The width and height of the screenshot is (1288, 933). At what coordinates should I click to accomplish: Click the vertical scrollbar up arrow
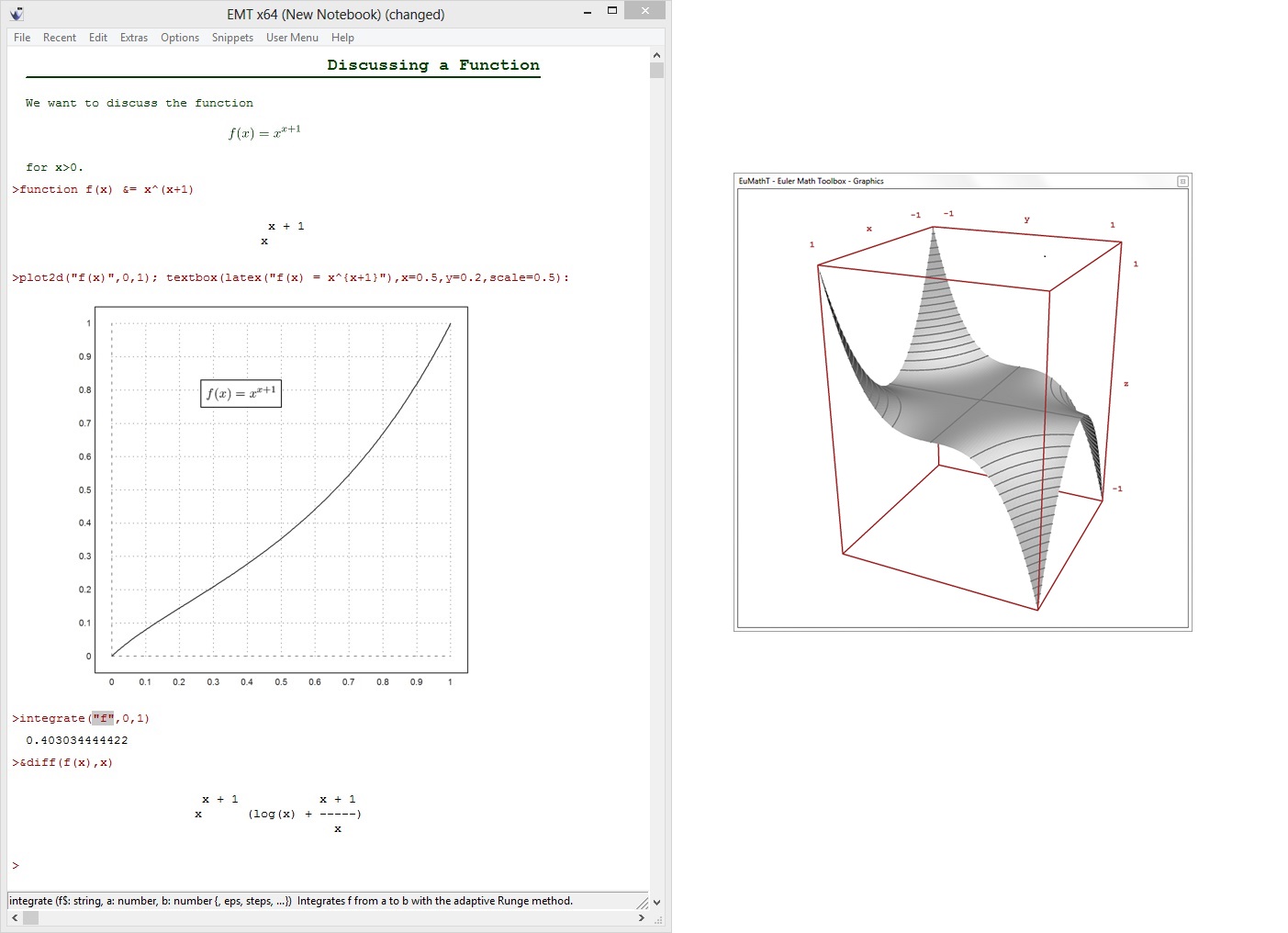(656, 55)
